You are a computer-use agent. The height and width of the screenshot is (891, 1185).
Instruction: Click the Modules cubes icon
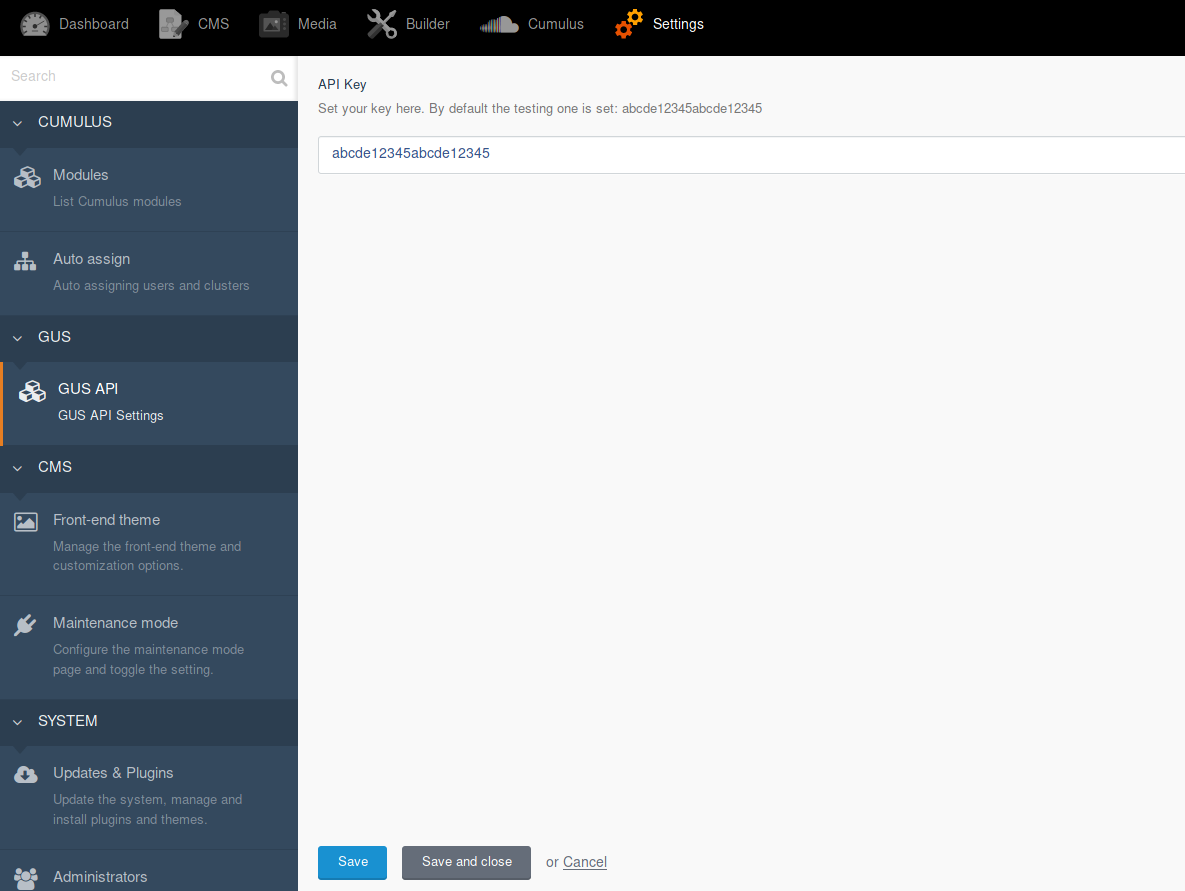(27, 178)
